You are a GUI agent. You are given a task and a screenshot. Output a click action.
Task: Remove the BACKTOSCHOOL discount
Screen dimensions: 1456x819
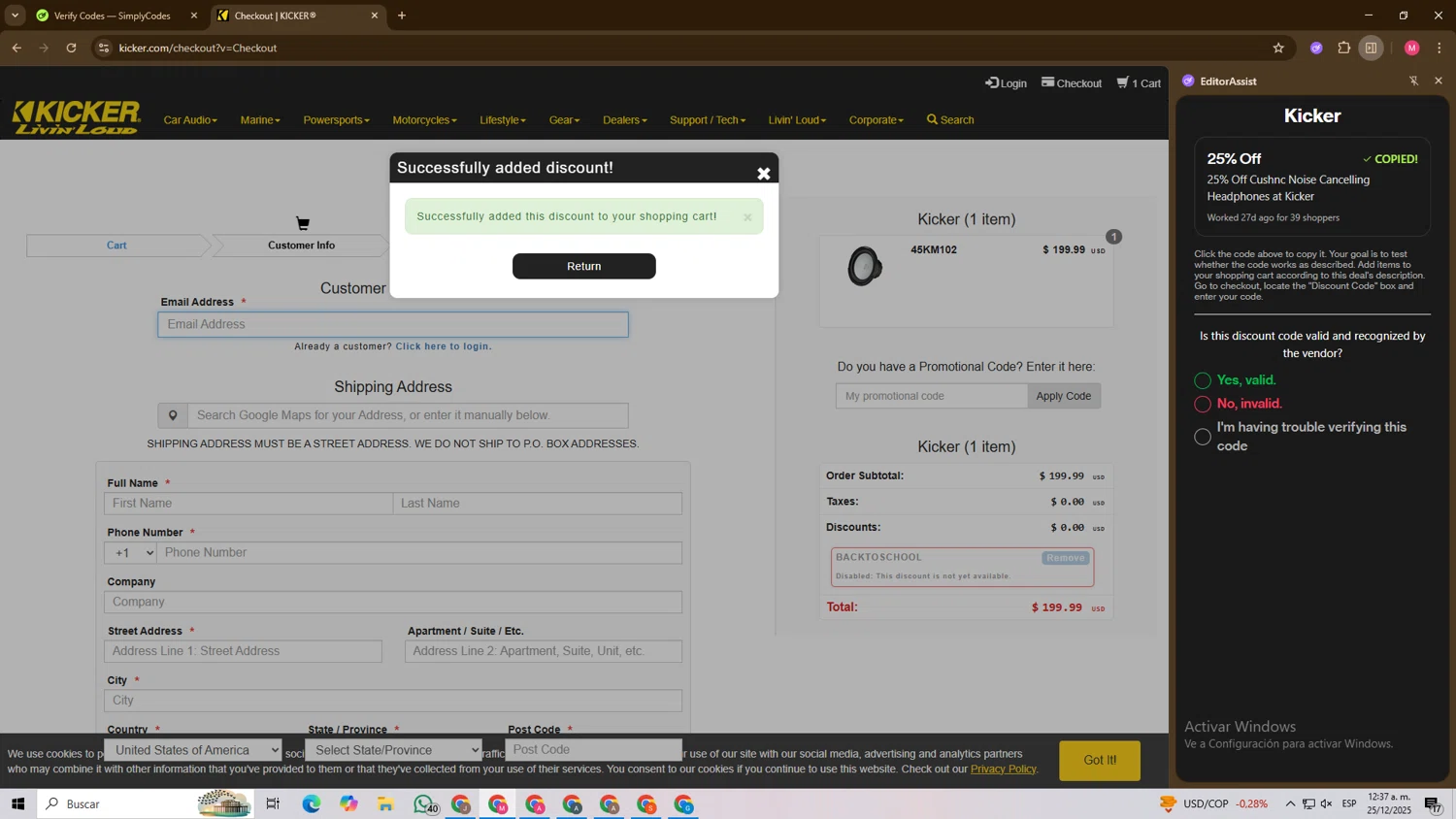coord(1066,558)
